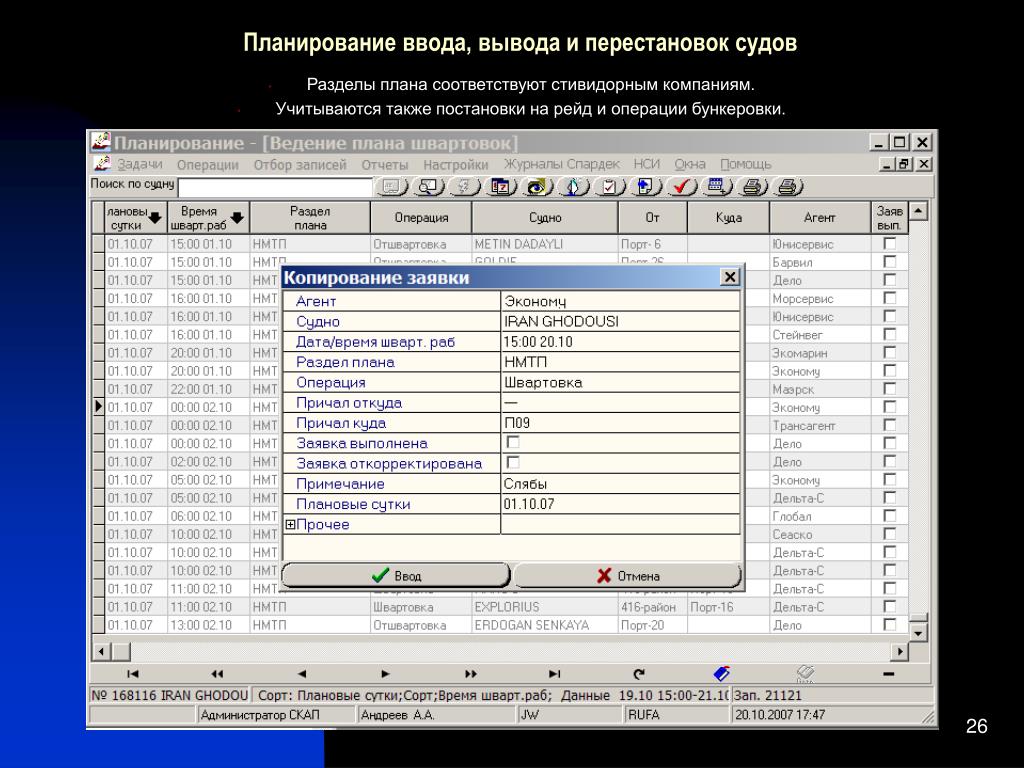Toggle the Заявка откорректирована checkbox

click(513, 462)
